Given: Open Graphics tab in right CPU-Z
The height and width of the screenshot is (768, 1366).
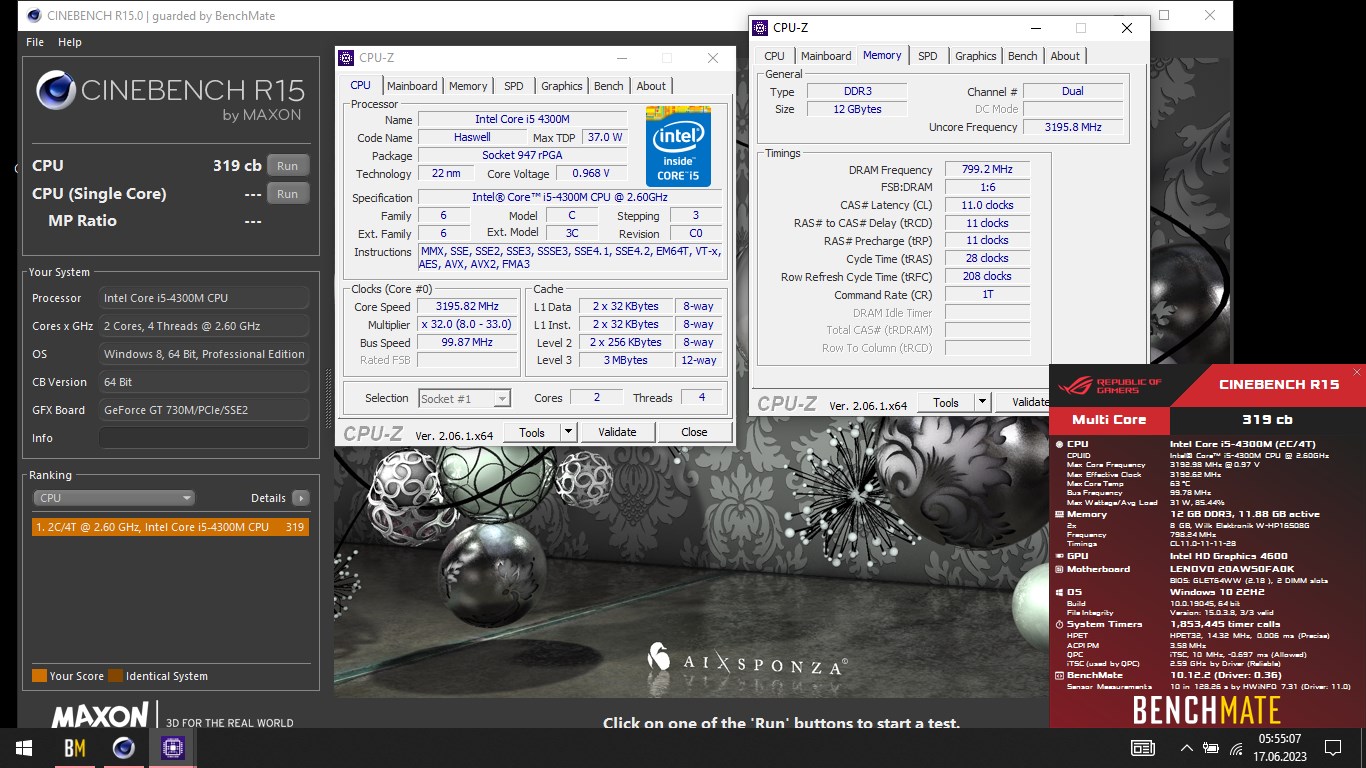Looking at the screenshot, I should [x=976, y=56].
